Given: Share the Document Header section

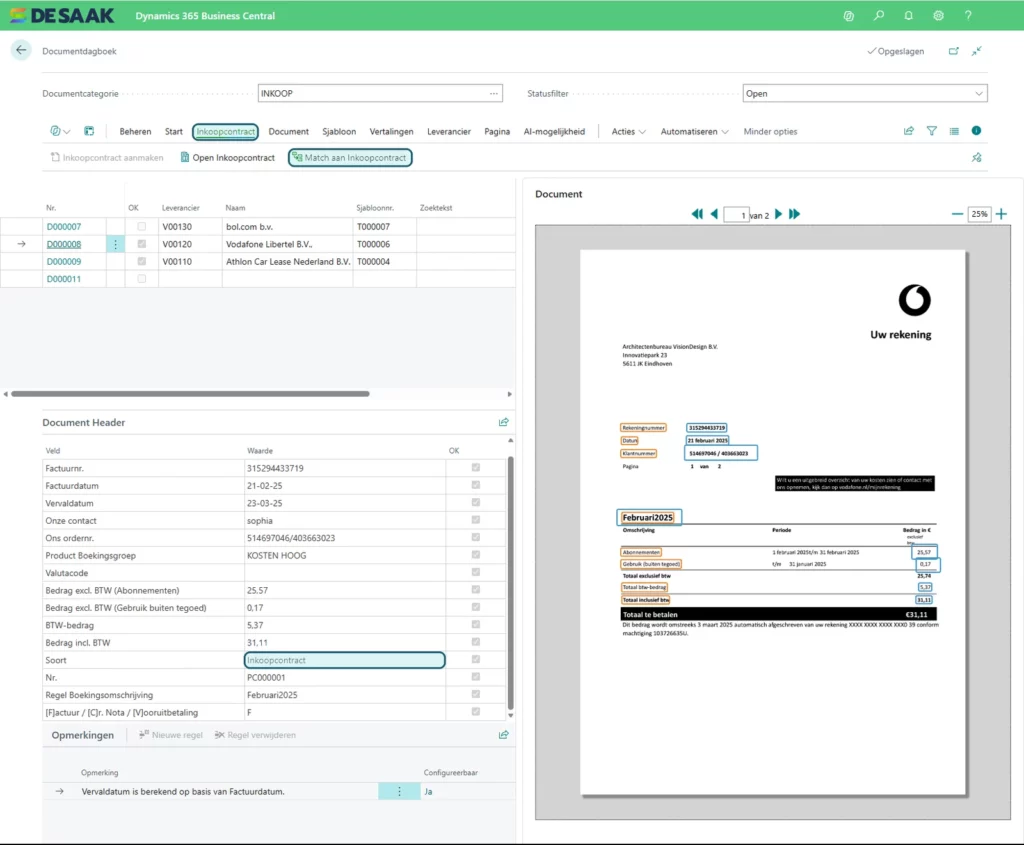Looking at the screenshot, I should click(x=504, y=422).
